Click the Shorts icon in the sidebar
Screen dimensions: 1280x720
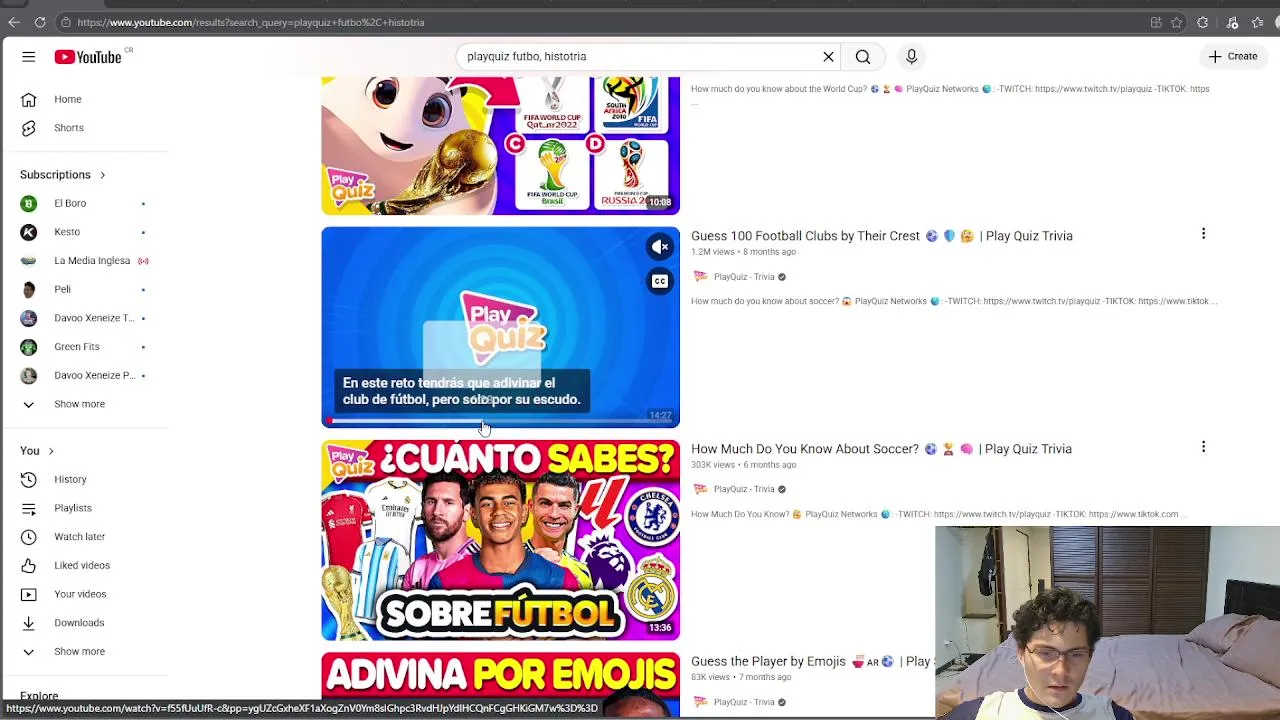tap(29, 128)
